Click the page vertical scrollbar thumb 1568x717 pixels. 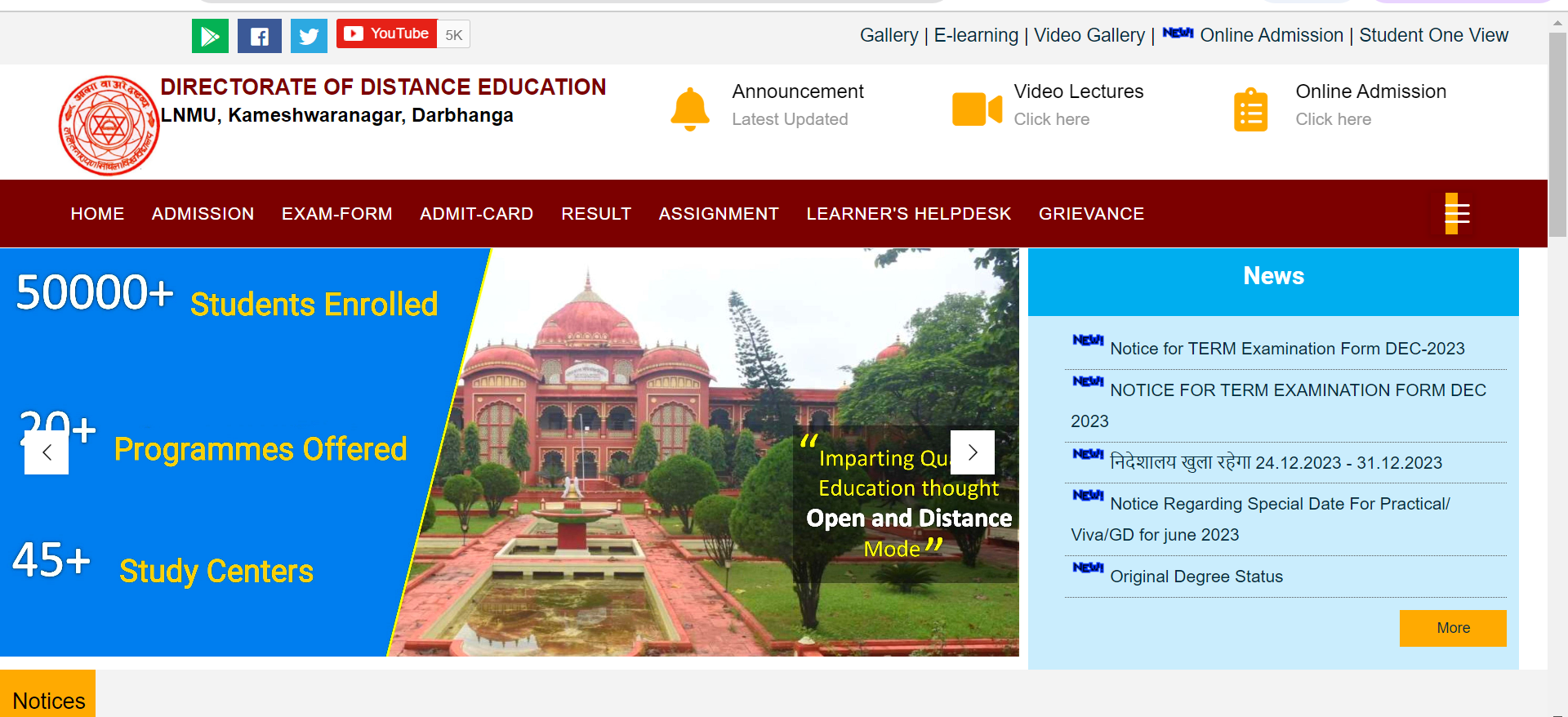[x=1557, y=131]
